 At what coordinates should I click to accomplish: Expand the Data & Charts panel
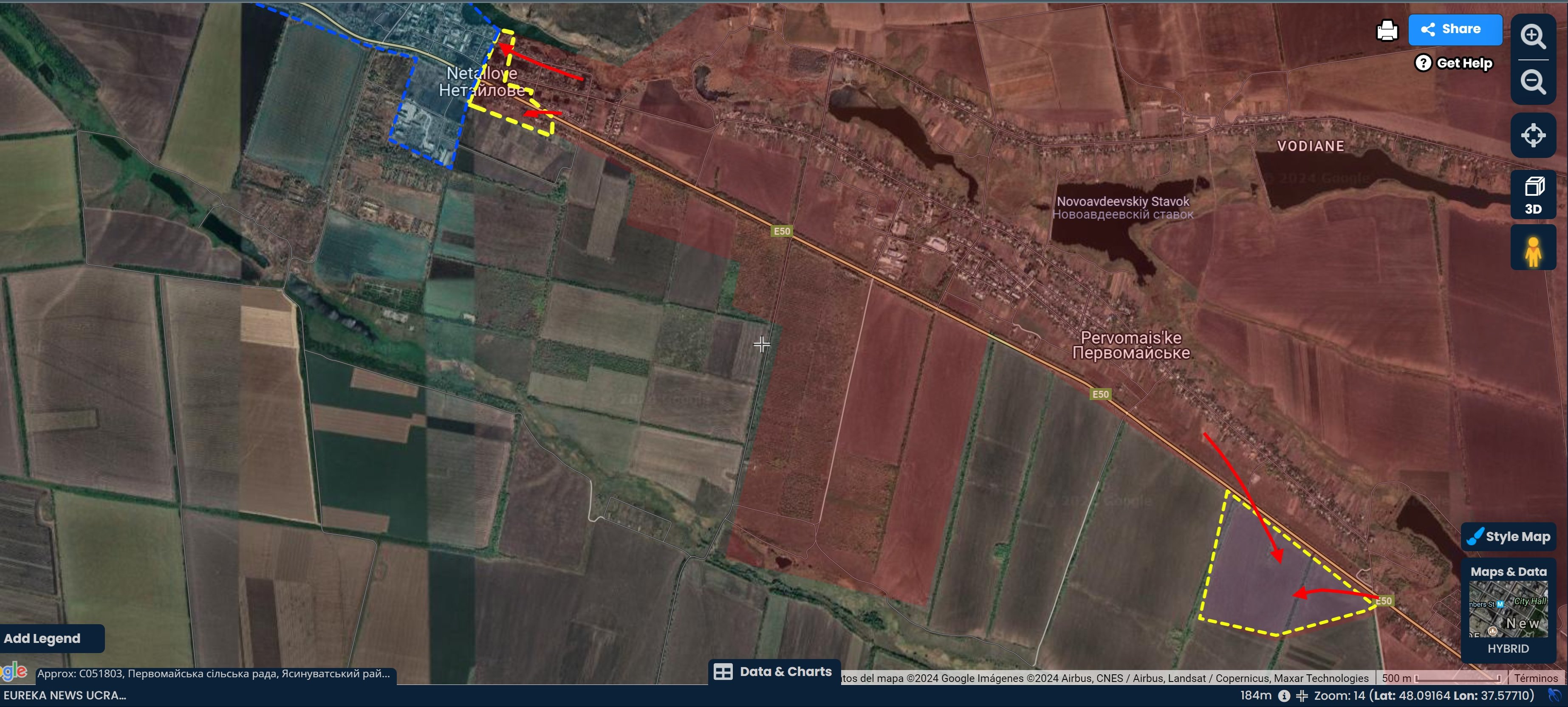pos(774,672)
